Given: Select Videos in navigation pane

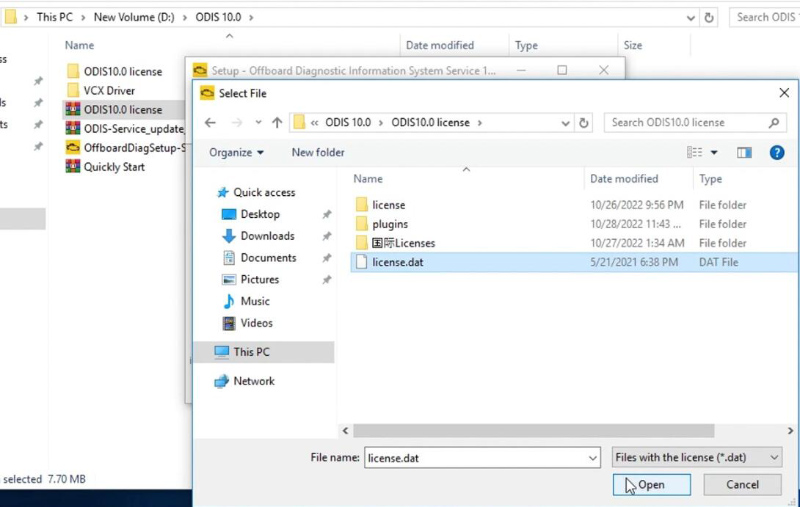Looking at the screenshot, I should pyautogui.click(x=247, y=323).
